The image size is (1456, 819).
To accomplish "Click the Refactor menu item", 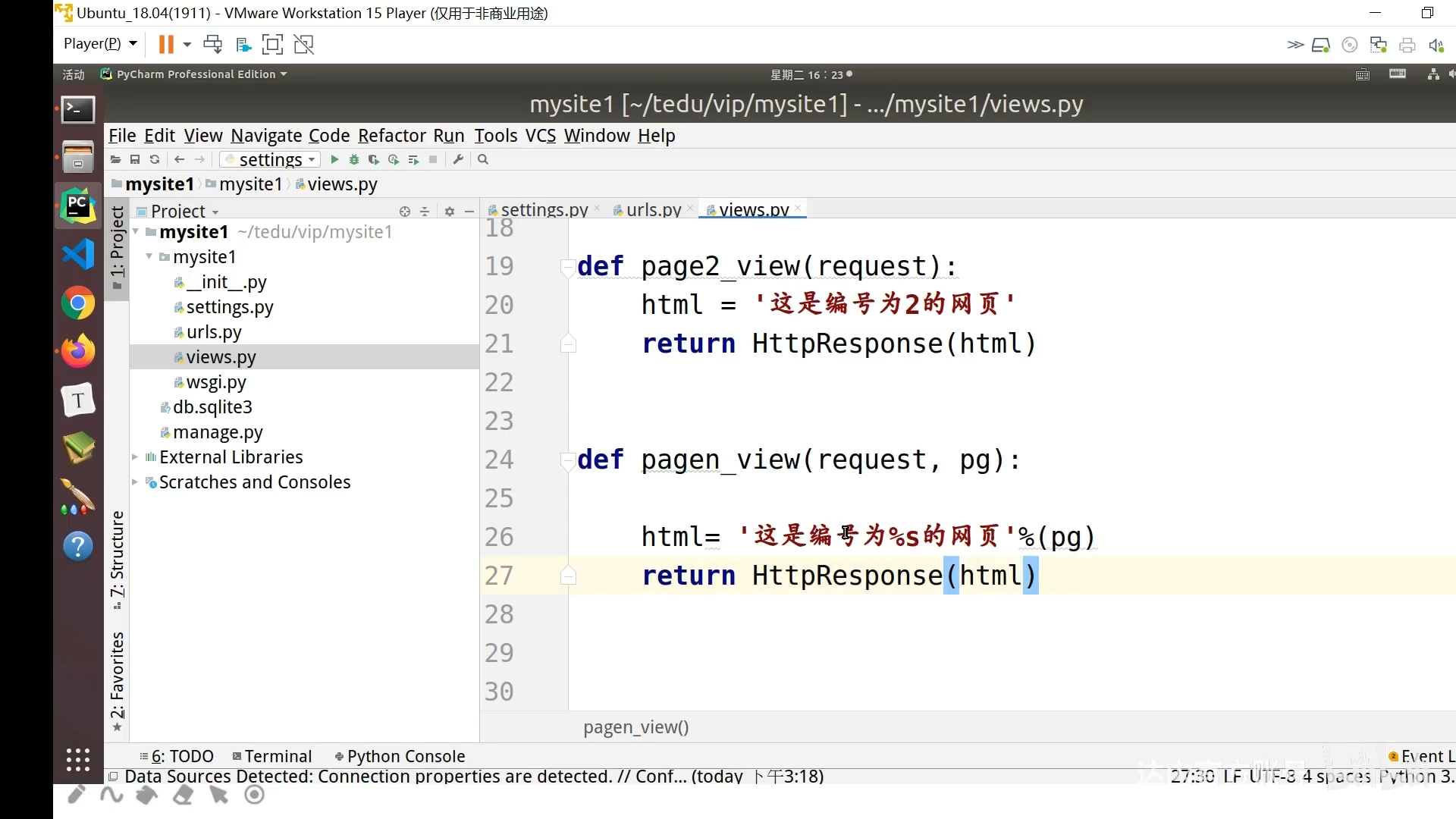I will pyautogui.click(x=392, y=135).
